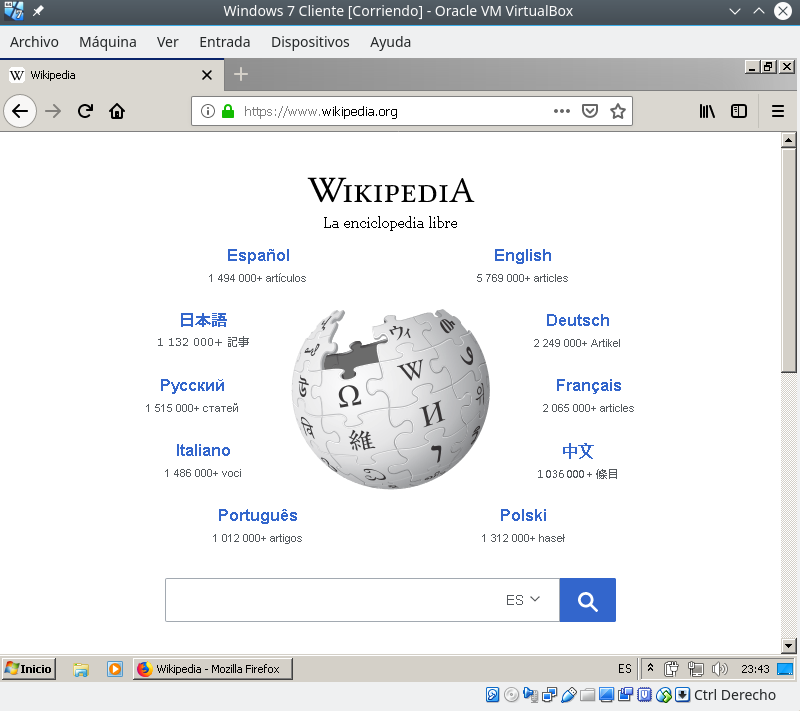Screen dimensions: 800x711
Task: Click the green padlock connection icon
Action: pyautogui.click(x=228, y=111)
